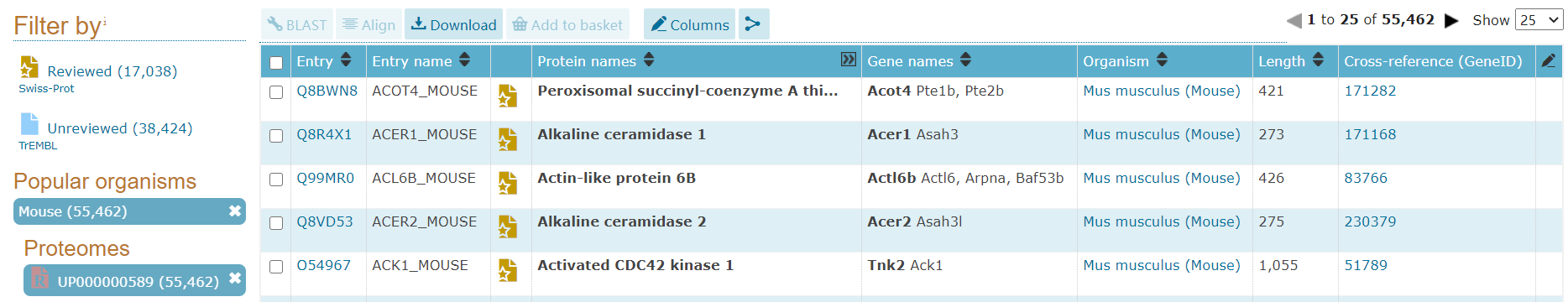Image resolution: width=1568 pixels, height=302 pixels.
Task: Click the share results icon button
Action: [x=753, y=24]
